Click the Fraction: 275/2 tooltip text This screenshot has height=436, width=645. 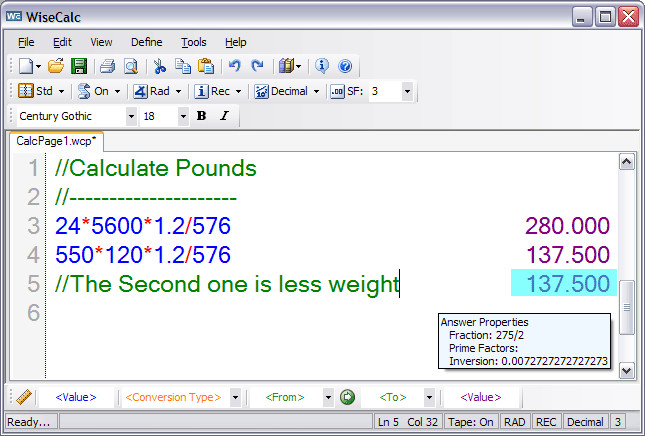[486, 335]
